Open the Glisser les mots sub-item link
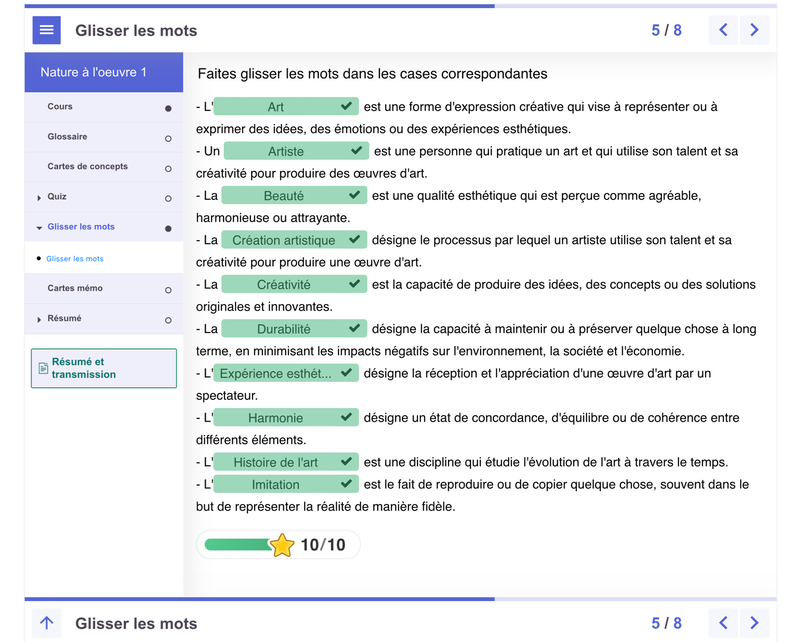 coord(75,259)
